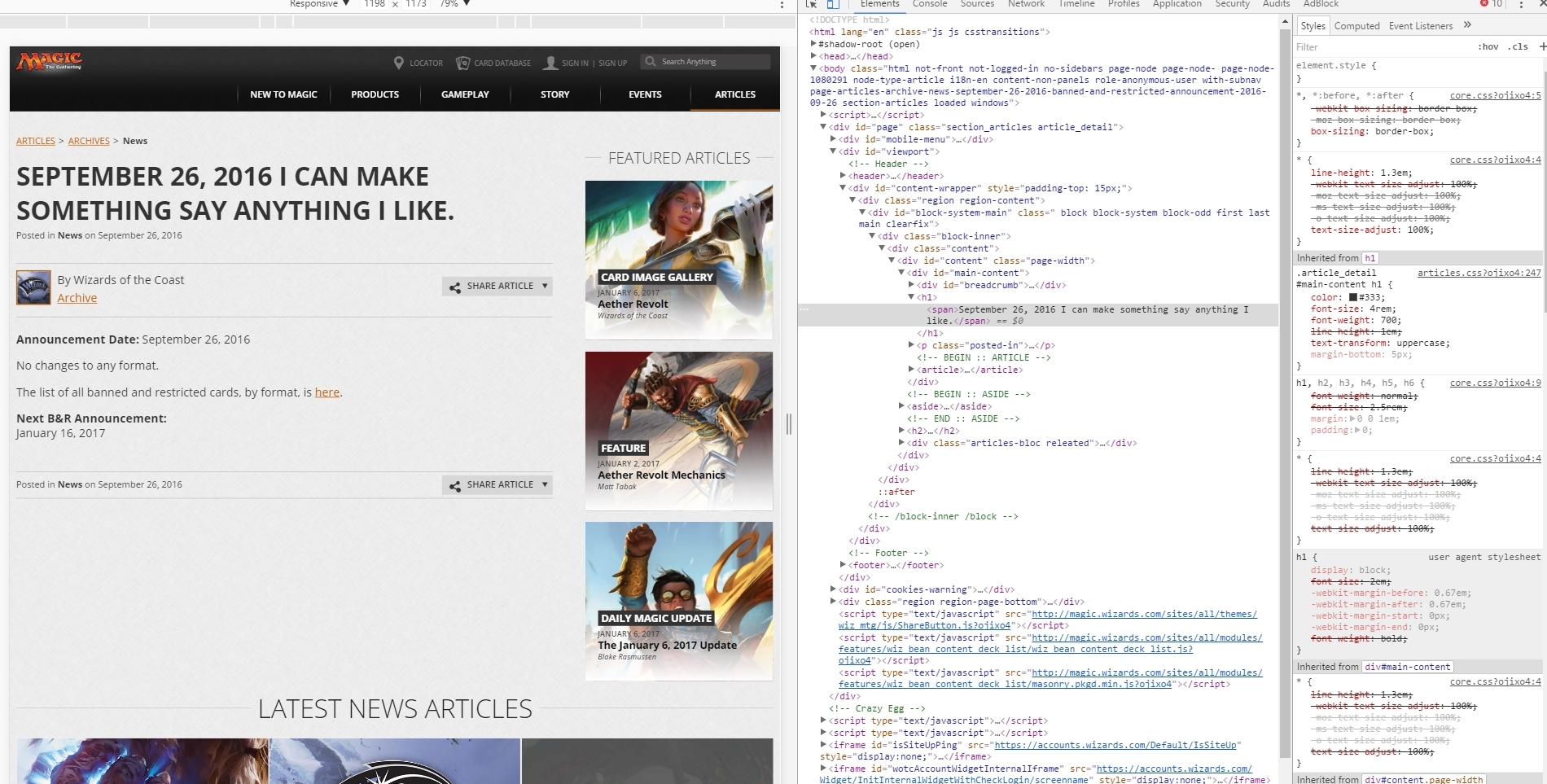The width and height of the screenshot is (1547, 784).
Task: Switch to the Console tab
Action: pyautogui.click(x=929, y=4)
